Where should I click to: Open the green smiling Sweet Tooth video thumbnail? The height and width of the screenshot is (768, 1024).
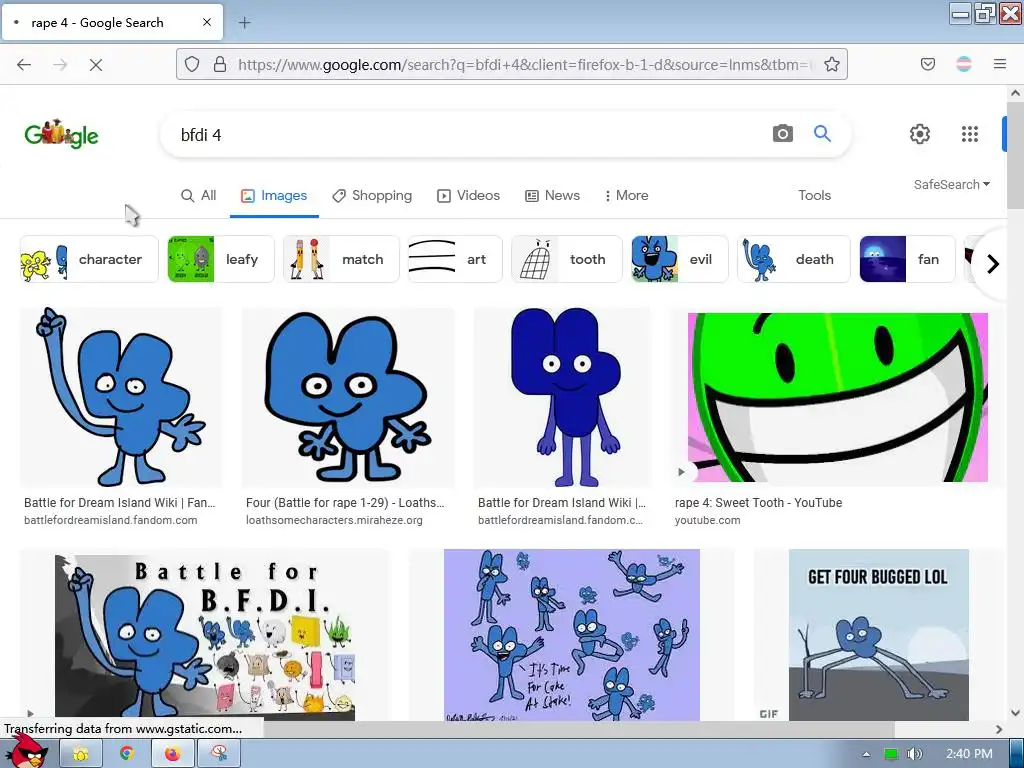click(838, 397)
